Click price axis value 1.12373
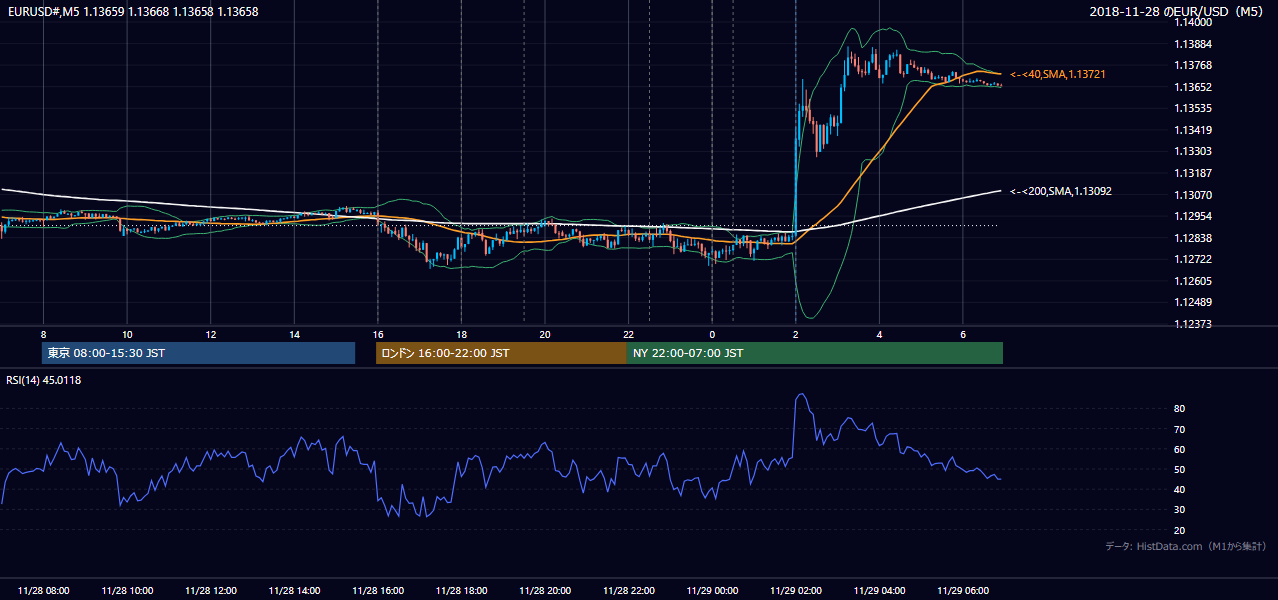 point(1193,324)
